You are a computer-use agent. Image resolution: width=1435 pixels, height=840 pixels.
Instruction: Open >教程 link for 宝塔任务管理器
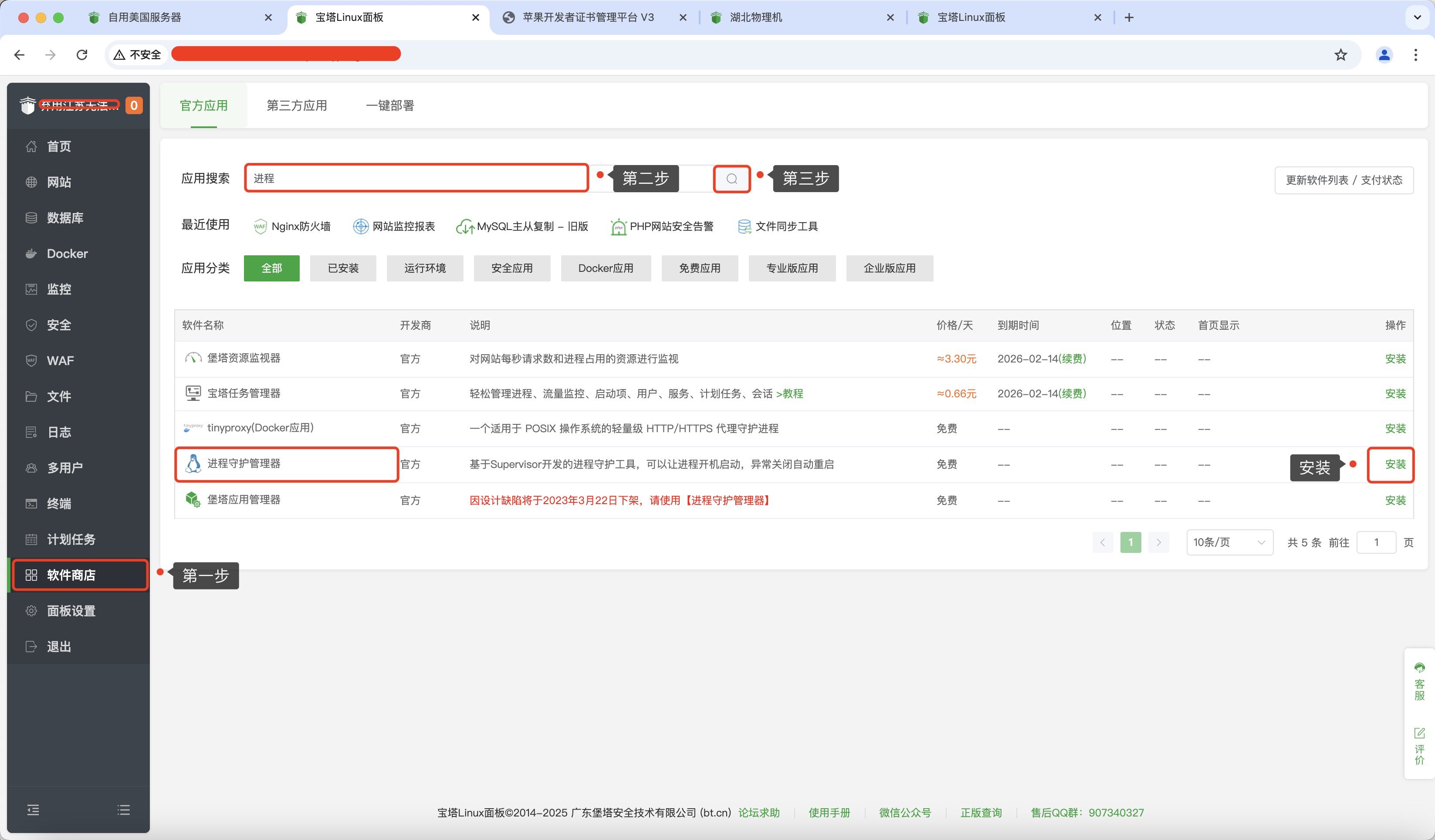[789, 393]
